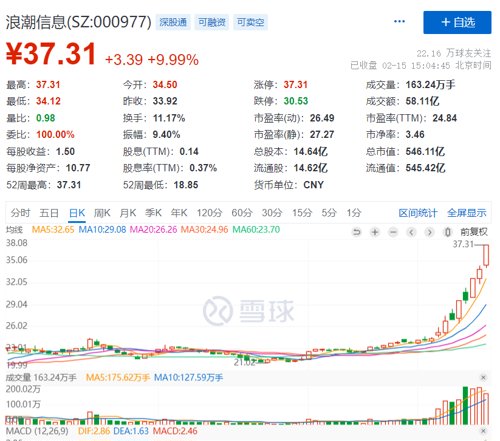Click the volume MA5:175.62万手 label
This screenshot has width=500, height=441.
coord(118,377)
